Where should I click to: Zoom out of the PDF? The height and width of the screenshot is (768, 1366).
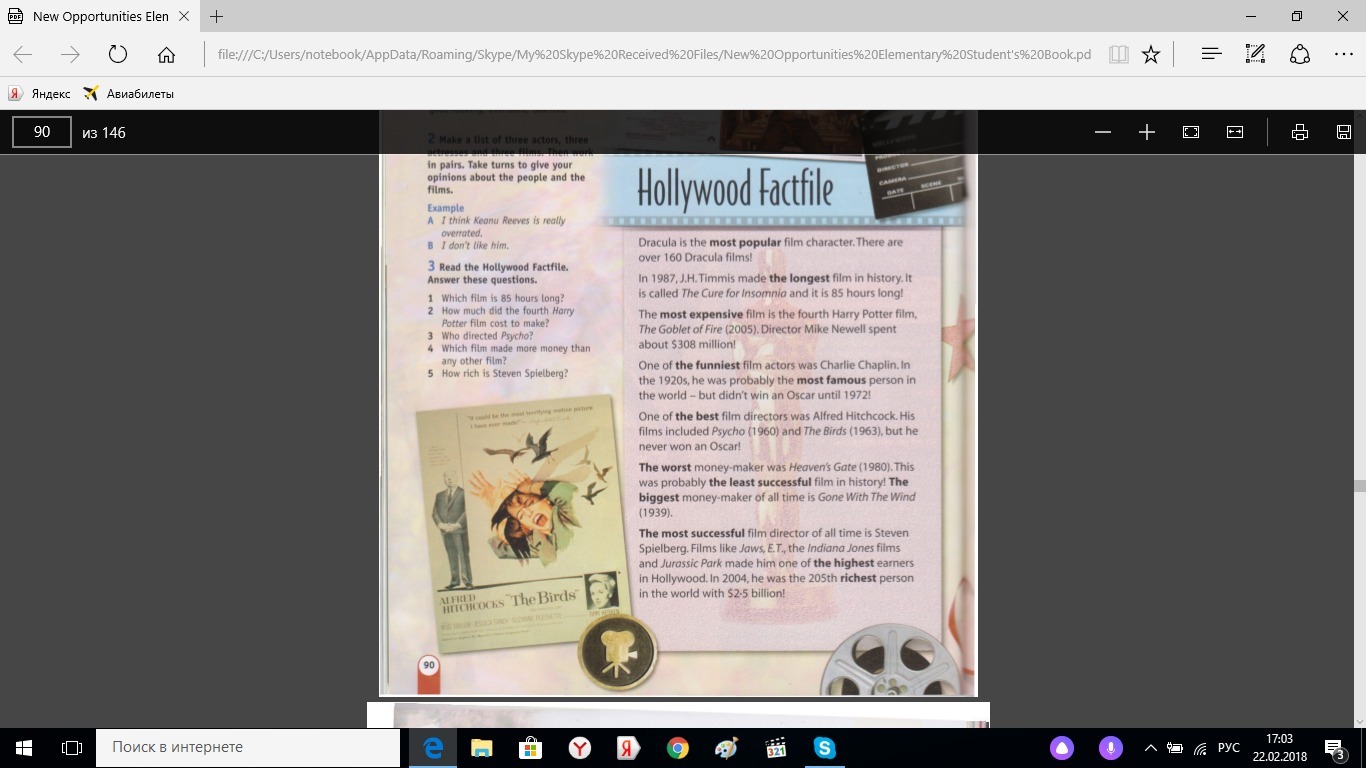click(x=1103, y=132)
